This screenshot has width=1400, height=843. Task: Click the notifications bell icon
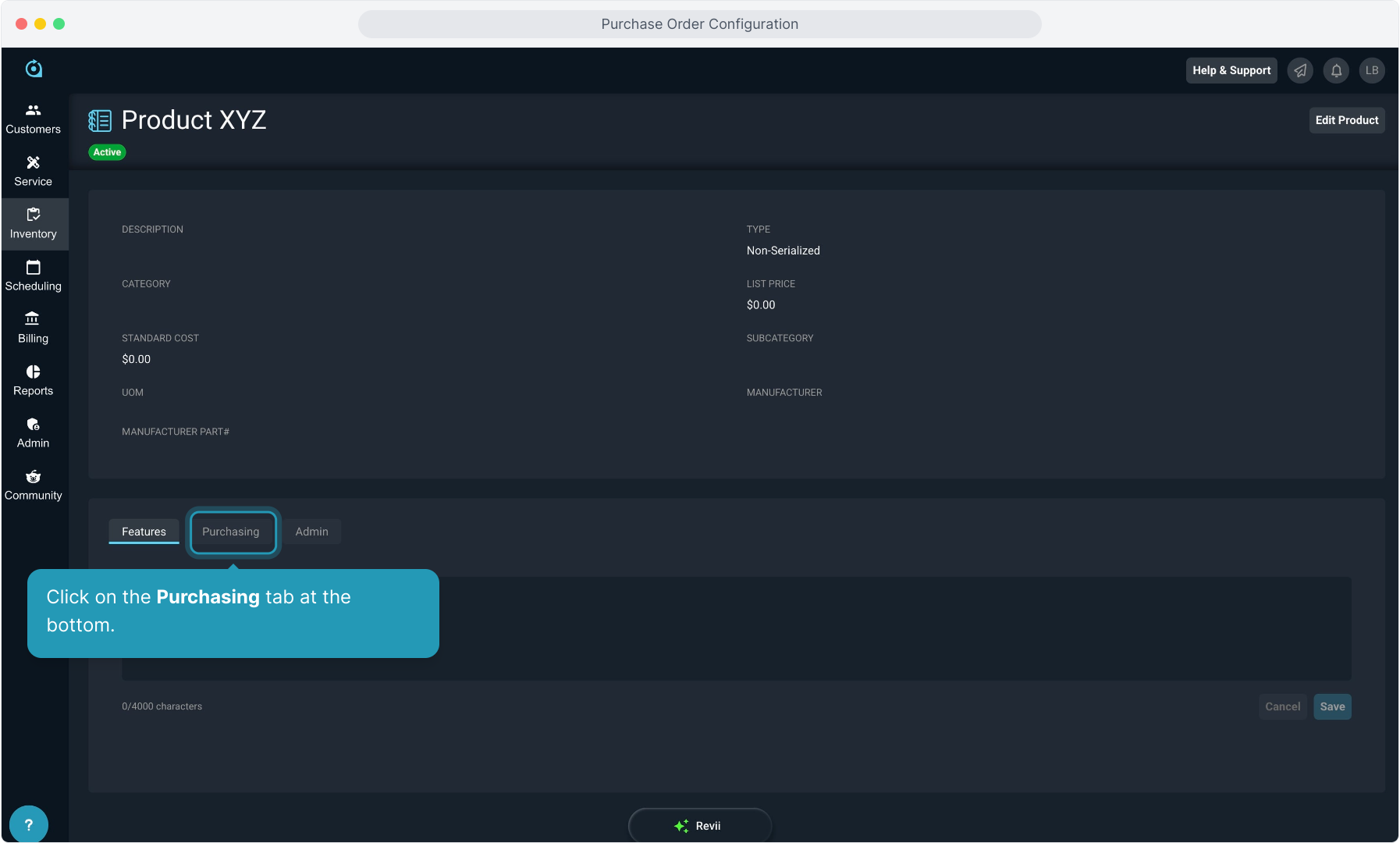pyautogui.click(x=1336, y=70)
